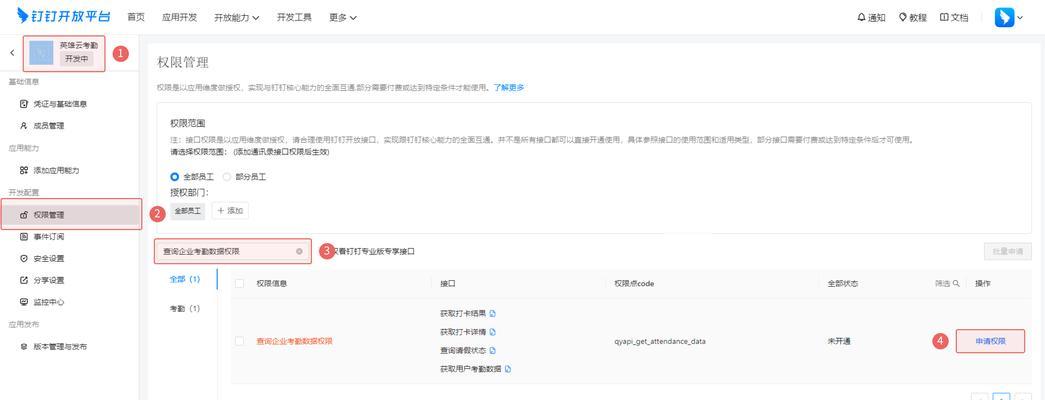Open 添加应用能力 in sidebar
This screenshot has width=1045, height=400.
point(56,170)
